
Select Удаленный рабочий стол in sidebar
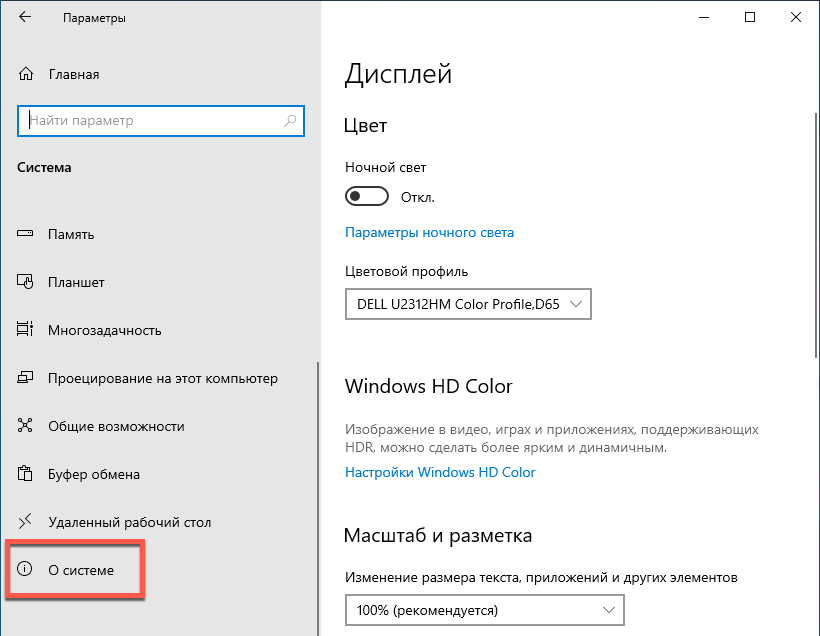(x=130, y=522)
